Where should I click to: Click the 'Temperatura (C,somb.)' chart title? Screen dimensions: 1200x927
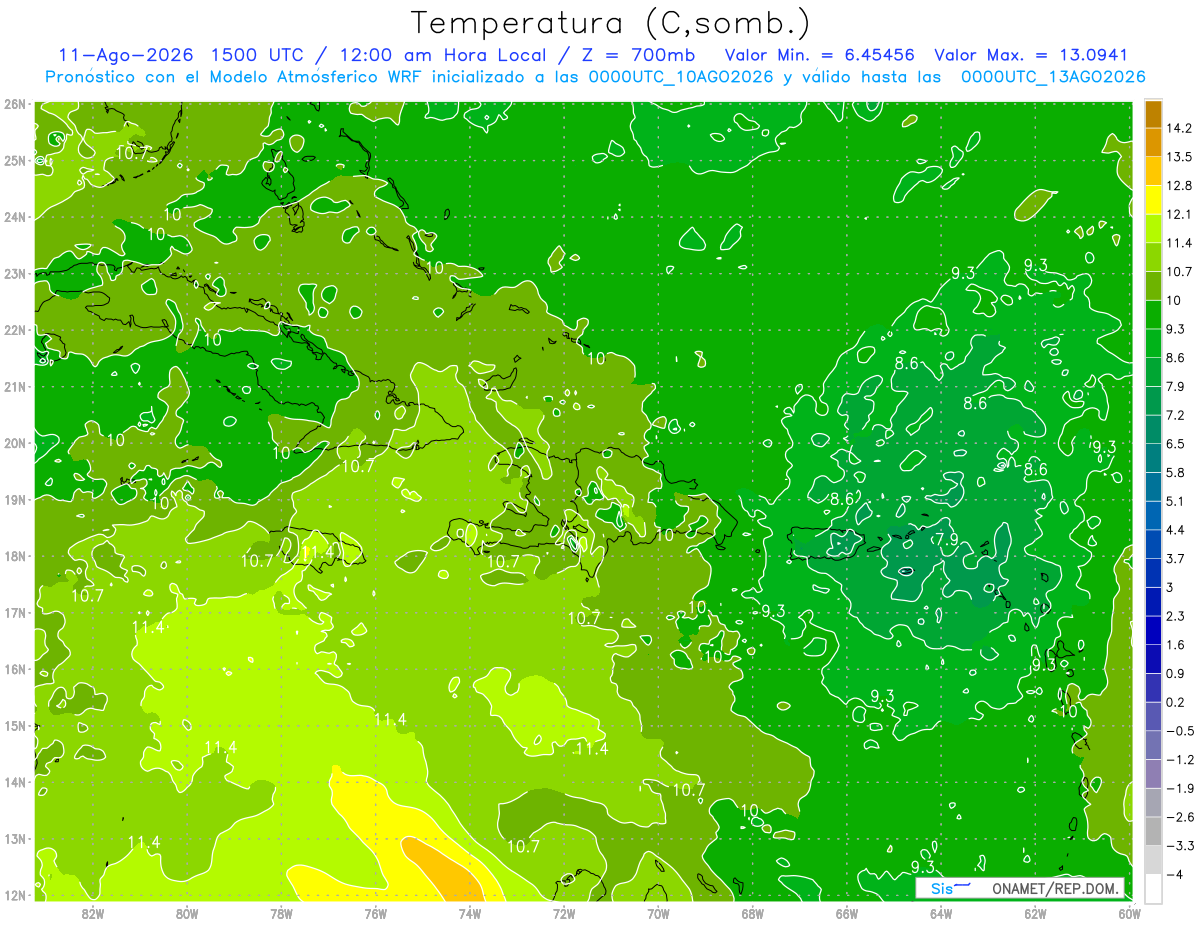pyautogui.click(x=611, y=22)
